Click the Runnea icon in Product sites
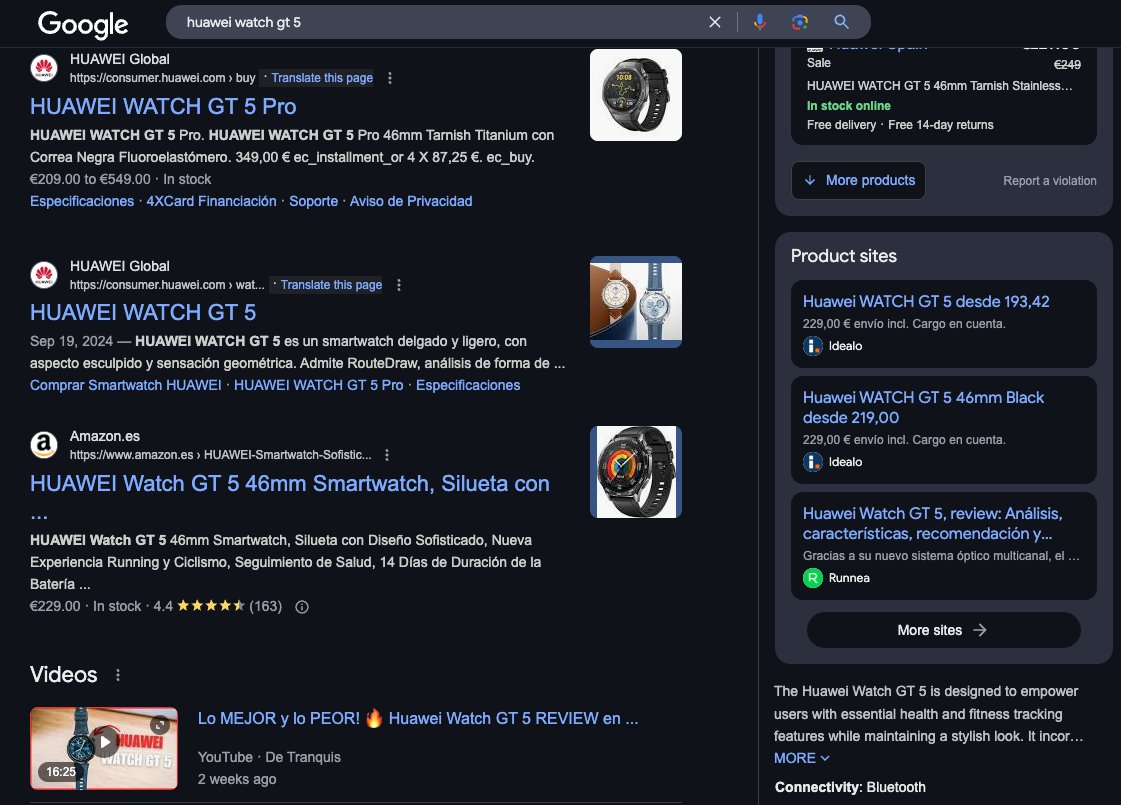Screen dimensions: 1121x805 point(813,578)
